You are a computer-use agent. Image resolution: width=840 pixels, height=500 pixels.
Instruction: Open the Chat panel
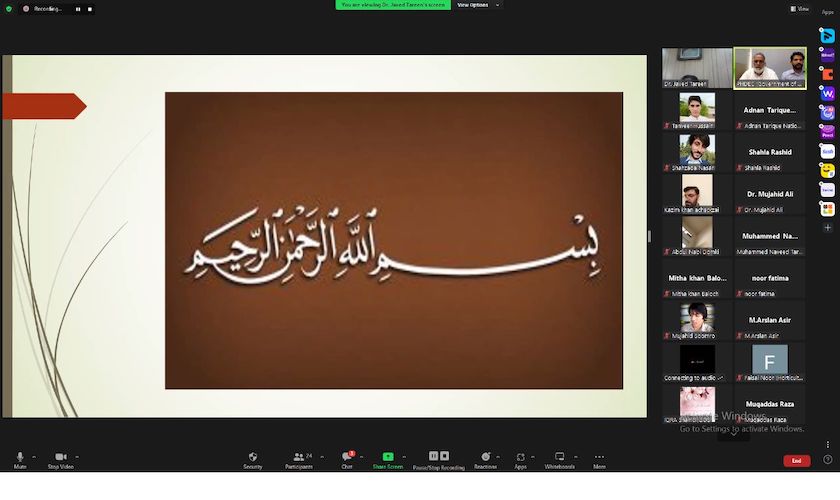(x=346, y=457)
